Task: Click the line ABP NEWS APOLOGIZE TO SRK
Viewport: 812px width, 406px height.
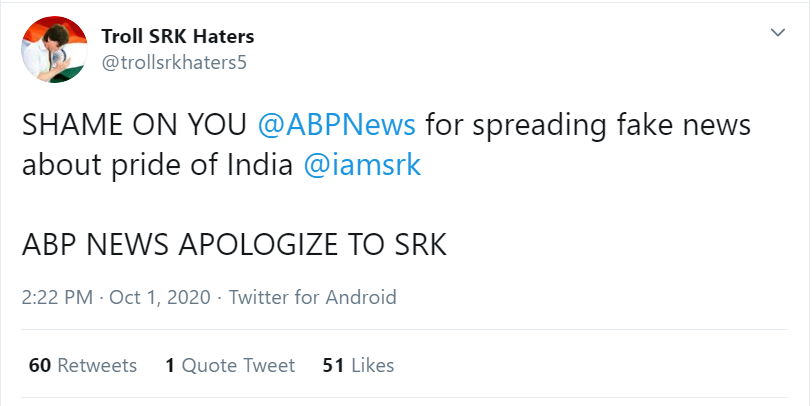Action: coord(234,244)
